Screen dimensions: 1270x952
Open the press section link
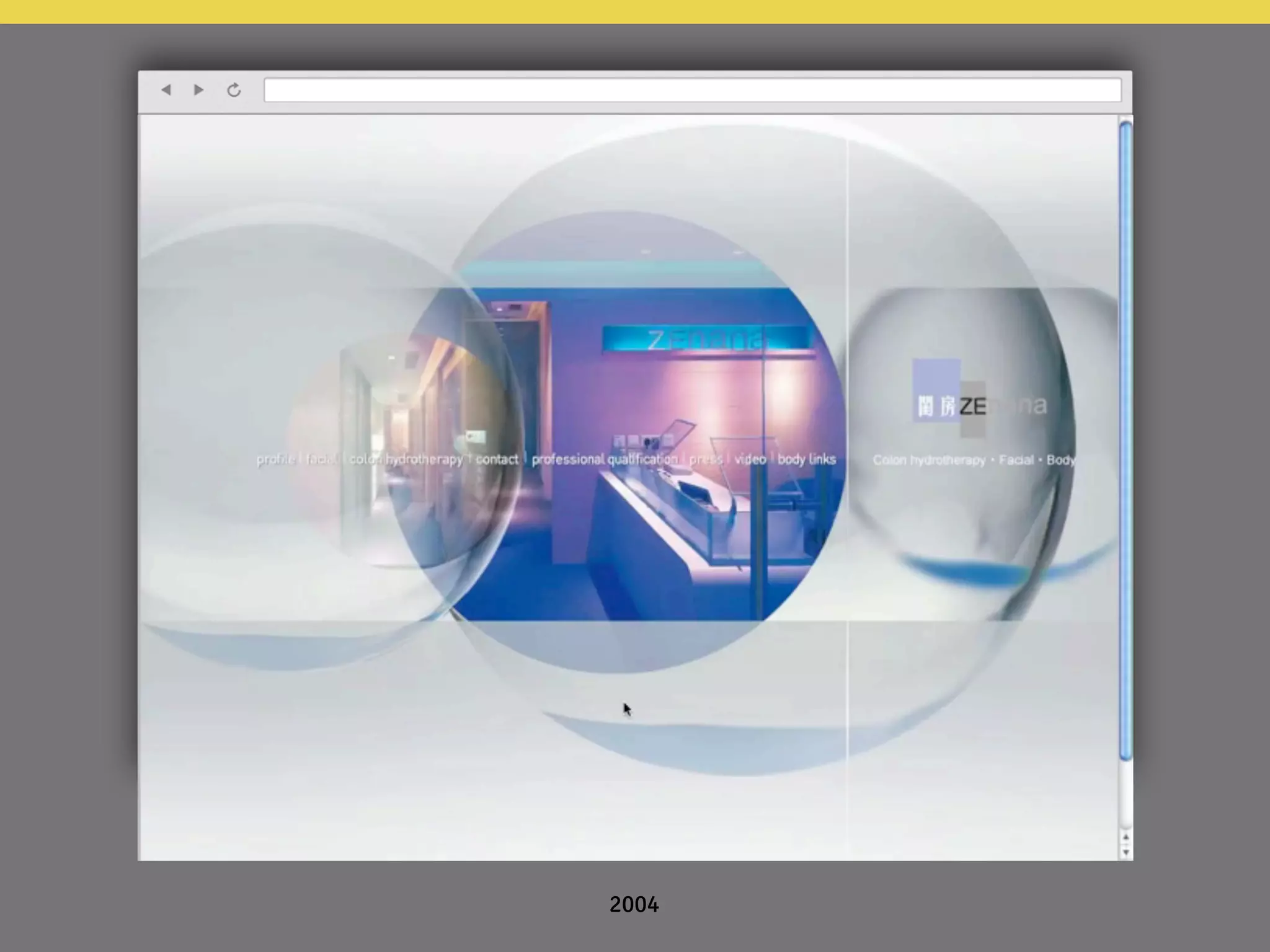click(706, 459)
